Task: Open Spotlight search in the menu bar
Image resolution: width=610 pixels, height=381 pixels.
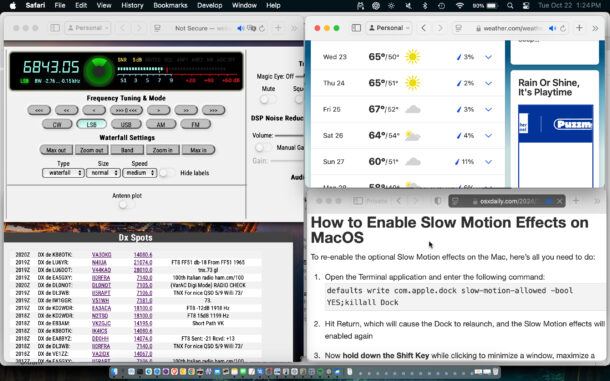Action: click(510, 5)
